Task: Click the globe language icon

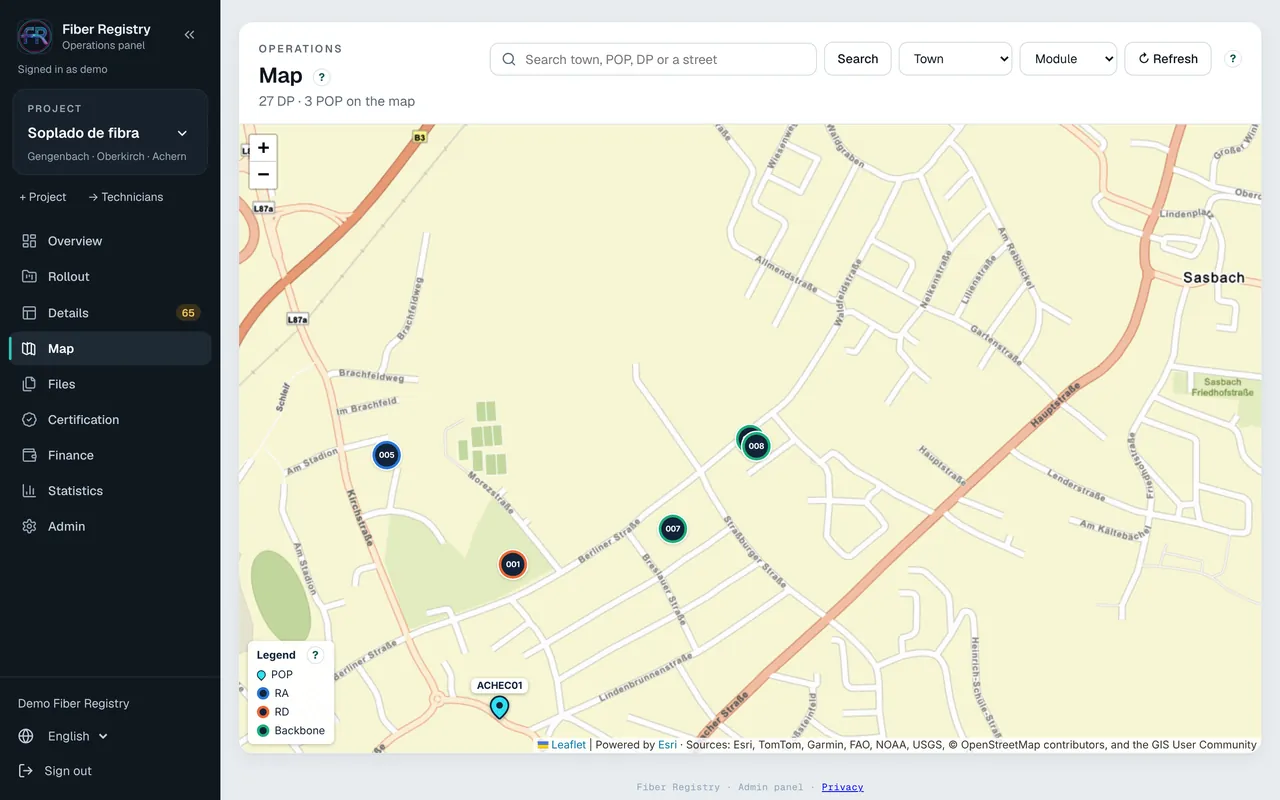Action: pos(27,736)
